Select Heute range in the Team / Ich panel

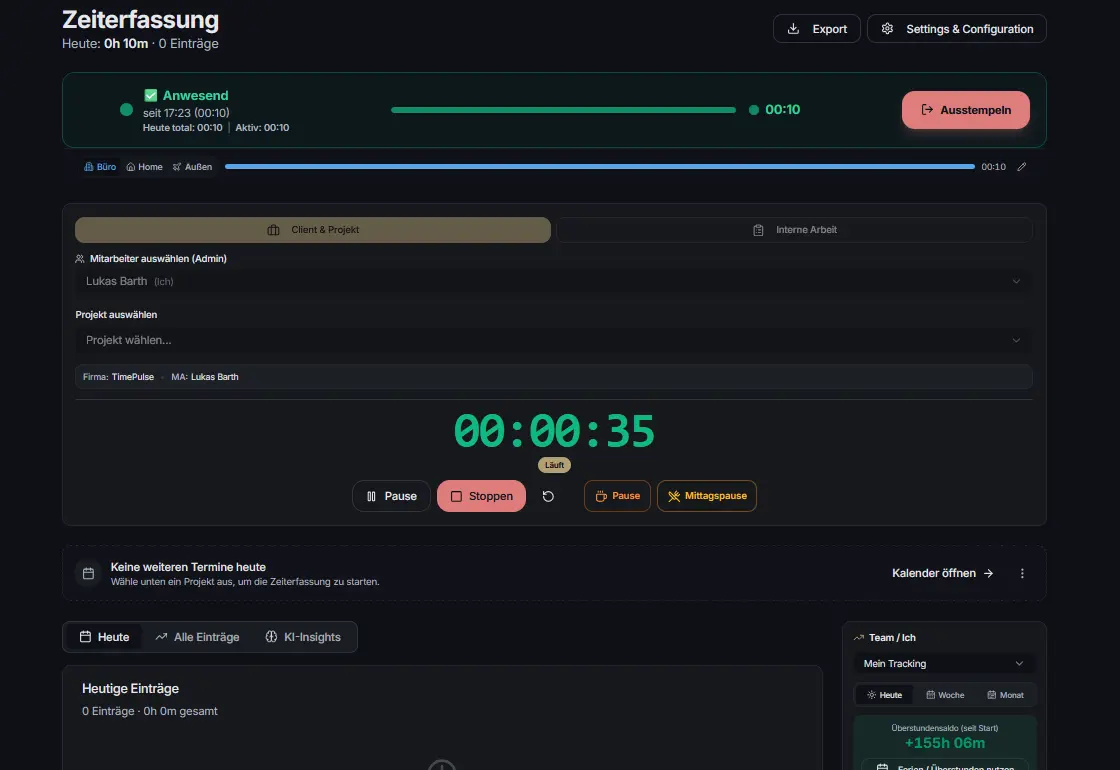point(884,695)
